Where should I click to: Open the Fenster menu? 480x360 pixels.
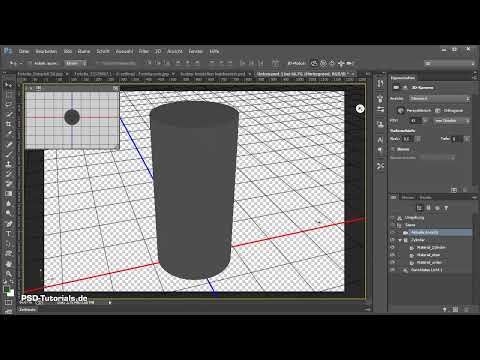pos(196,51)
